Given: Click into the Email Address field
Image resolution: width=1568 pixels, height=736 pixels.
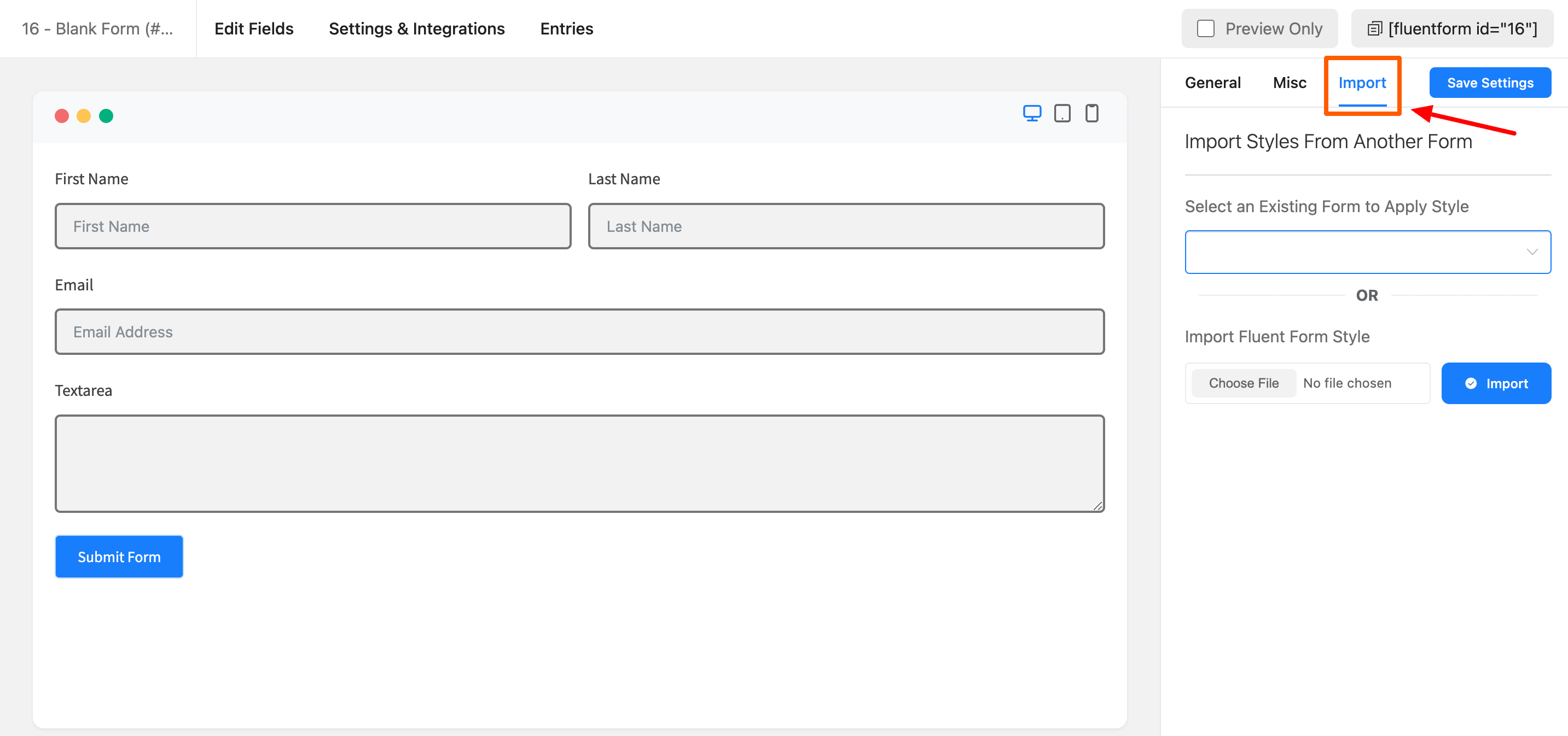Looking at the screenshot, I should click(x=579, y=331).
